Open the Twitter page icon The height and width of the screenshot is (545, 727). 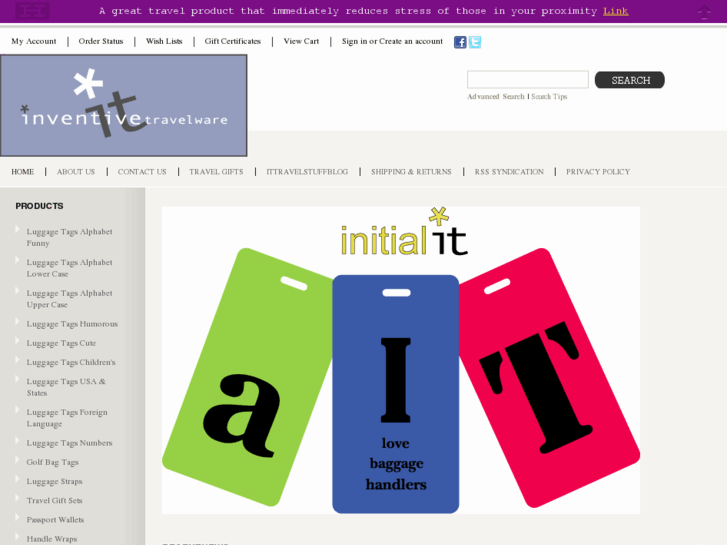[x=475, y=42]
